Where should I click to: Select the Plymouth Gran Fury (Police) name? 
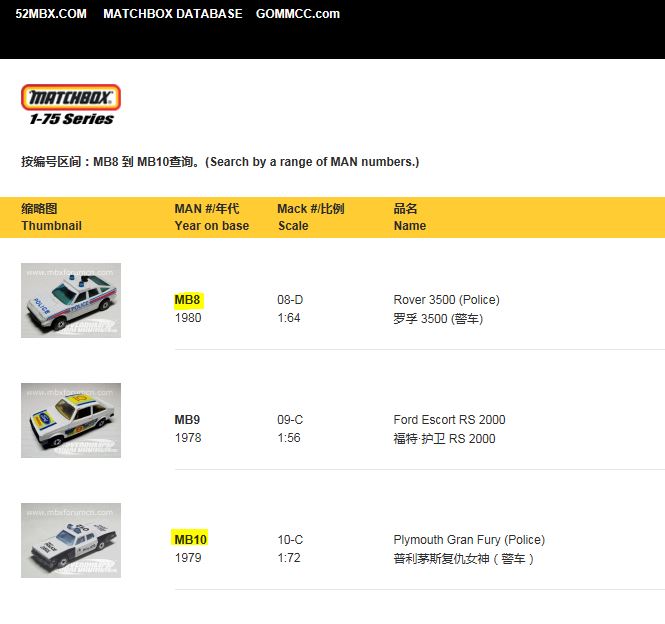[469, 540]
